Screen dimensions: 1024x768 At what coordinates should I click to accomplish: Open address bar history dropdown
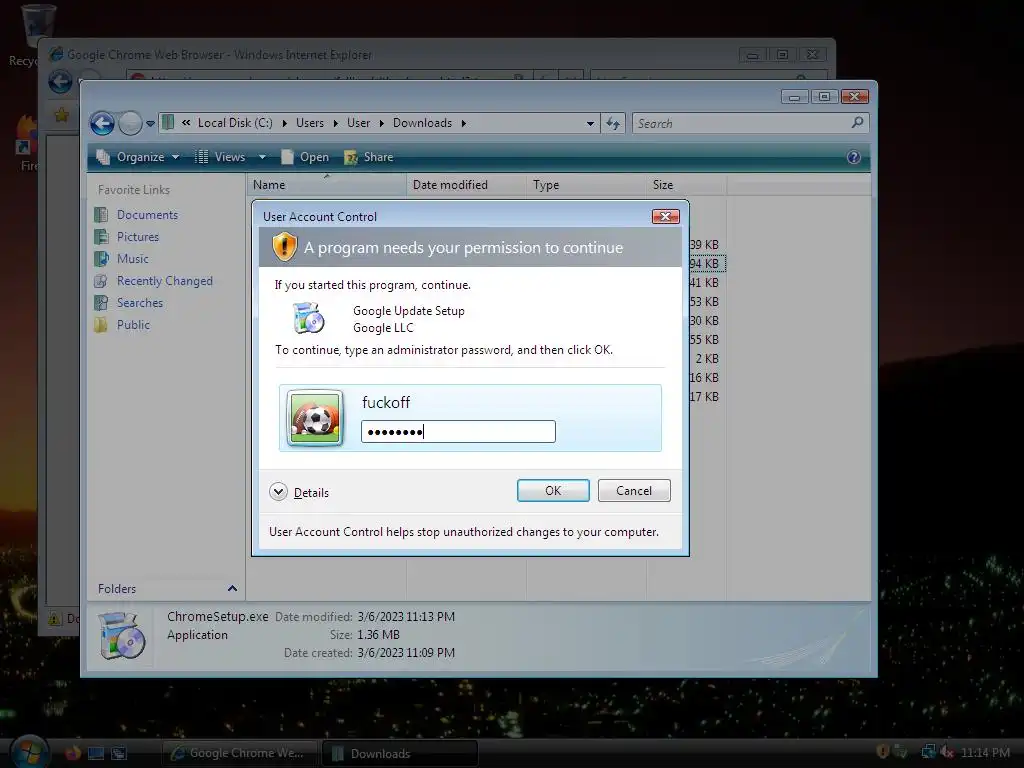(590, 123)
